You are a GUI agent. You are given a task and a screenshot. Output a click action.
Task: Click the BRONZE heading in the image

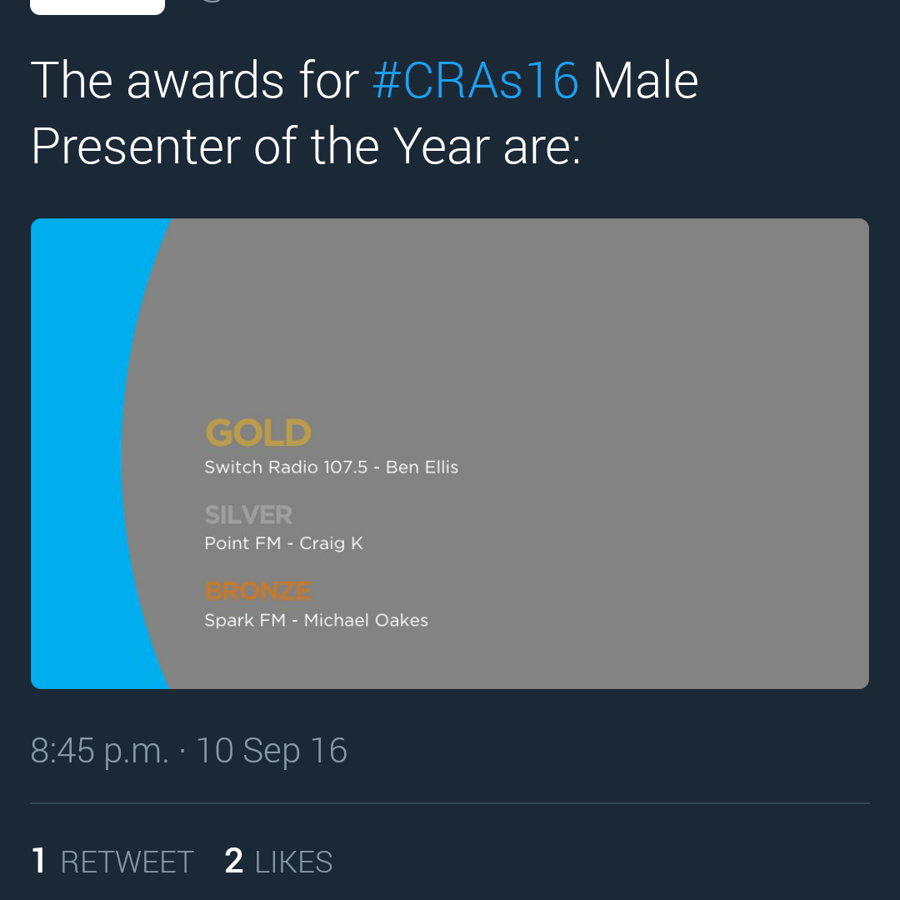point(258,591)
